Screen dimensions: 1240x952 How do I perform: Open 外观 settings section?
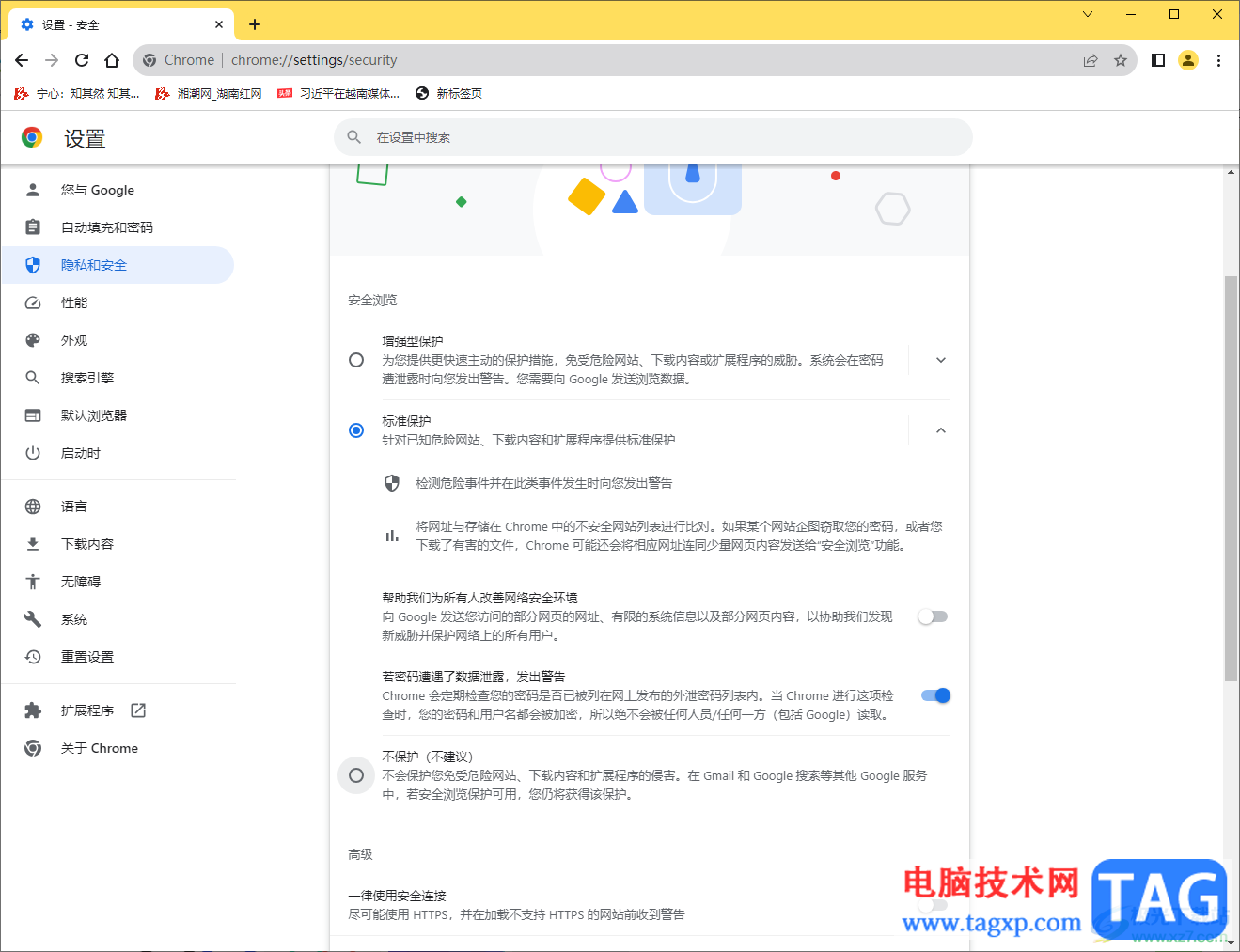coord(118,340)
